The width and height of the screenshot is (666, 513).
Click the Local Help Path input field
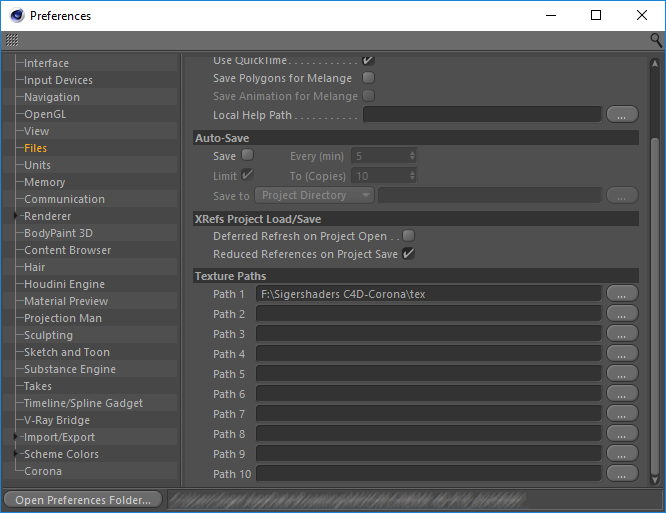[x=483, y=115]
